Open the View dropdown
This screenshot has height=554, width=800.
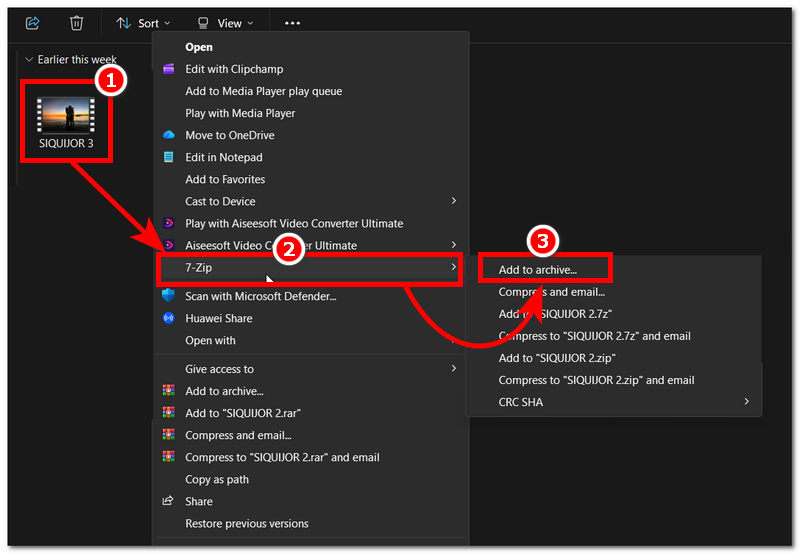point(226,23)
